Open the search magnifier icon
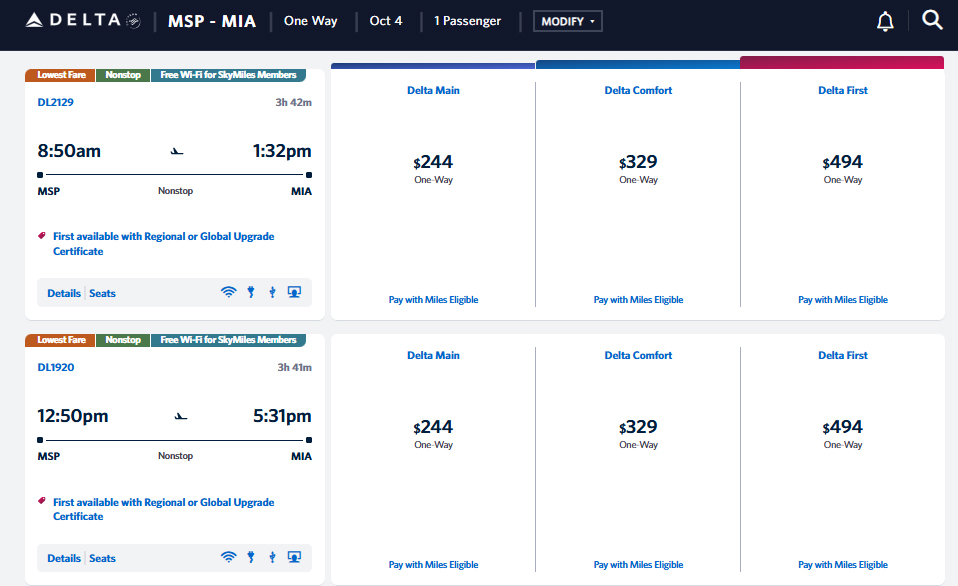The width and height of the screenshot is (958, 586). pos(932,20)
